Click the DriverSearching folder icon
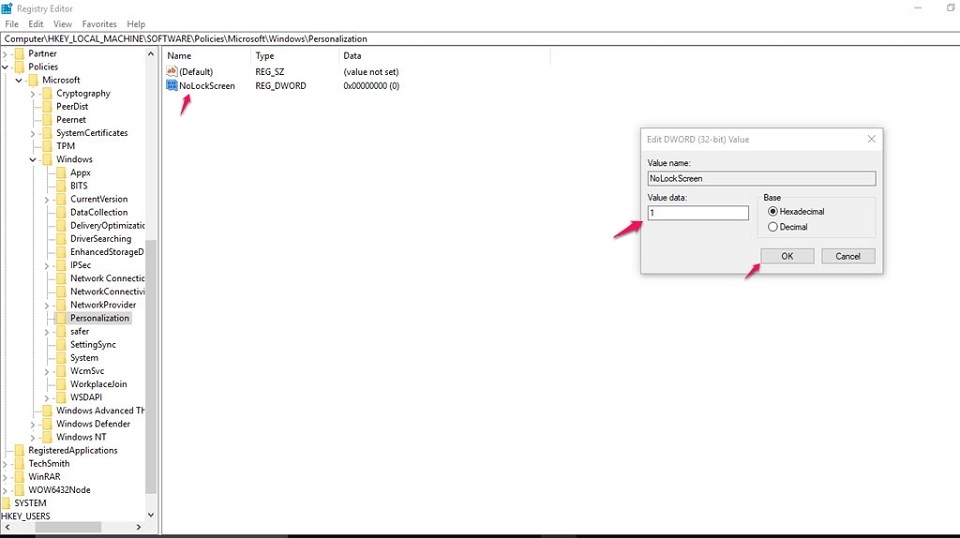This screenshot has height=538, width=960. (x=61, y=239)
